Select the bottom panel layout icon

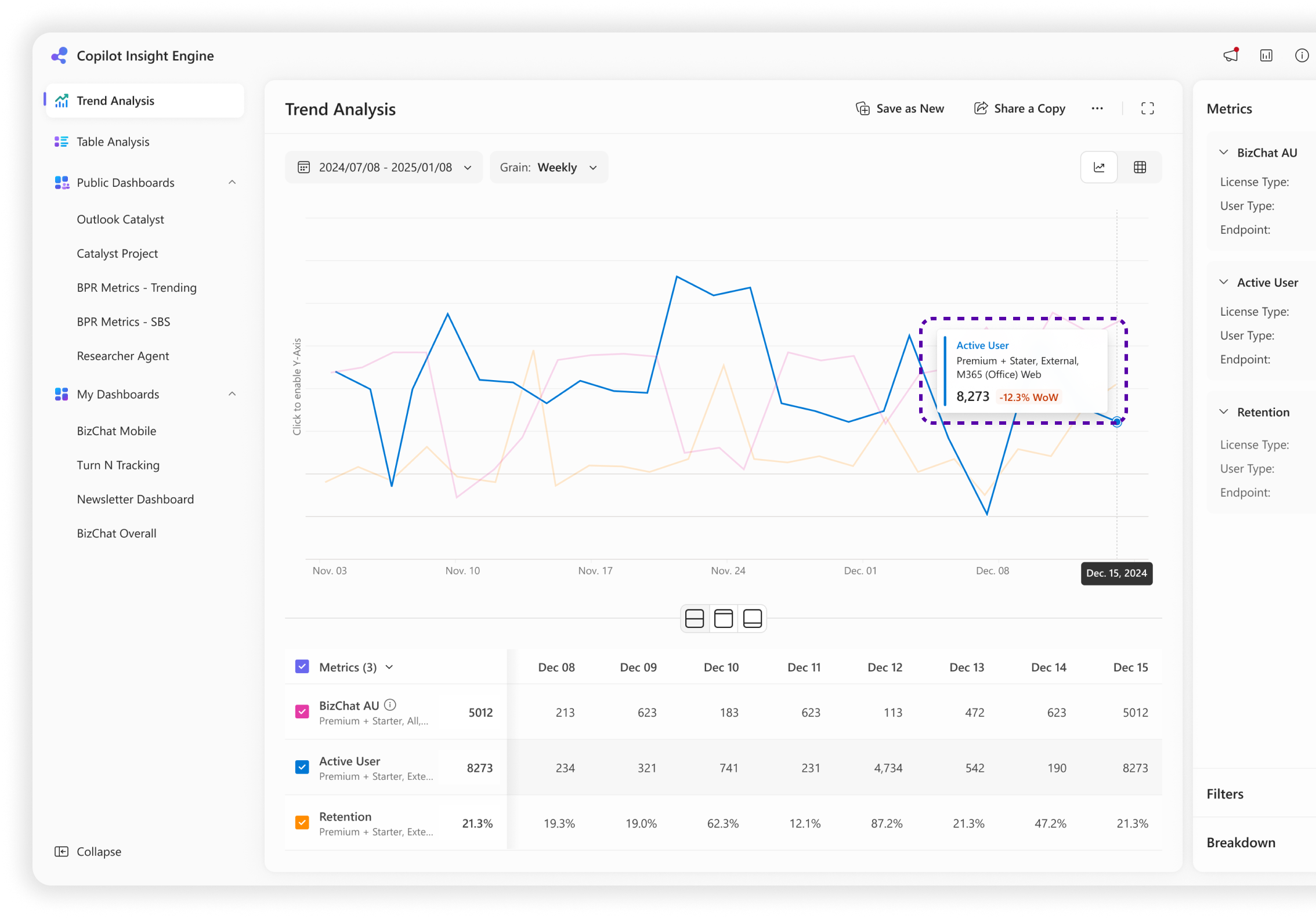coord(753,619)
